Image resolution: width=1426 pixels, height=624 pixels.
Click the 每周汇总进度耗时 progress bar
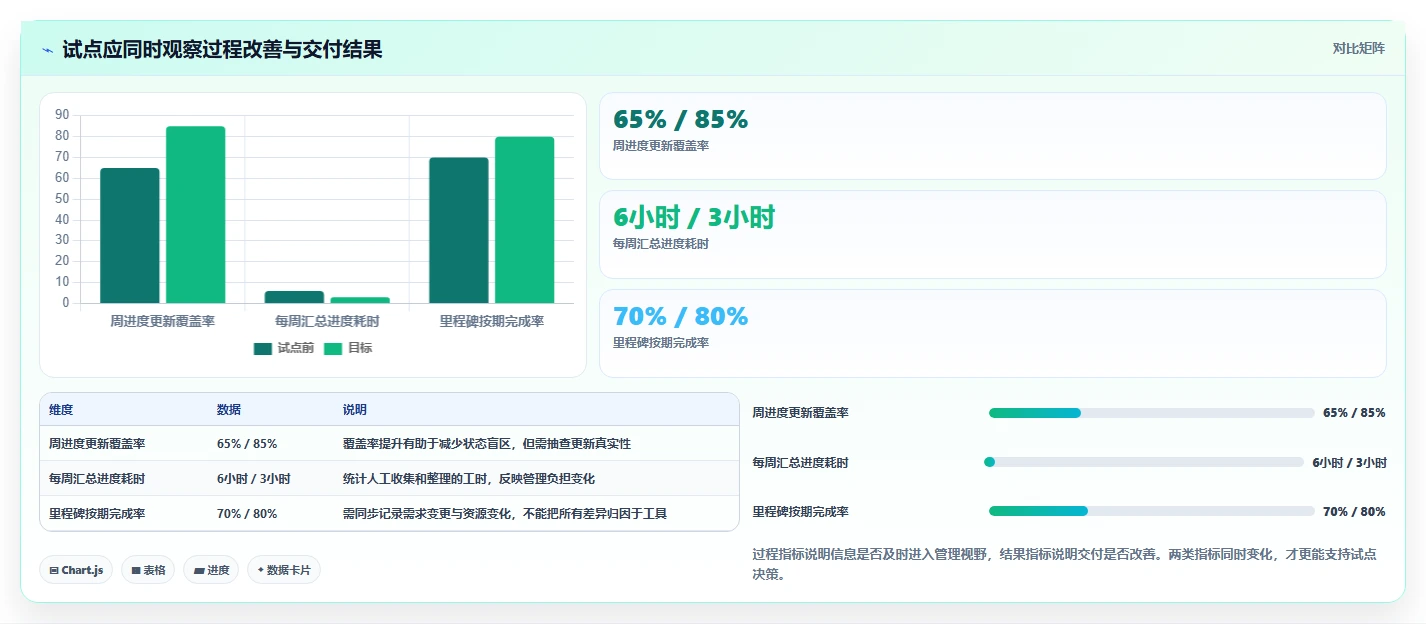pos(1144,462)
